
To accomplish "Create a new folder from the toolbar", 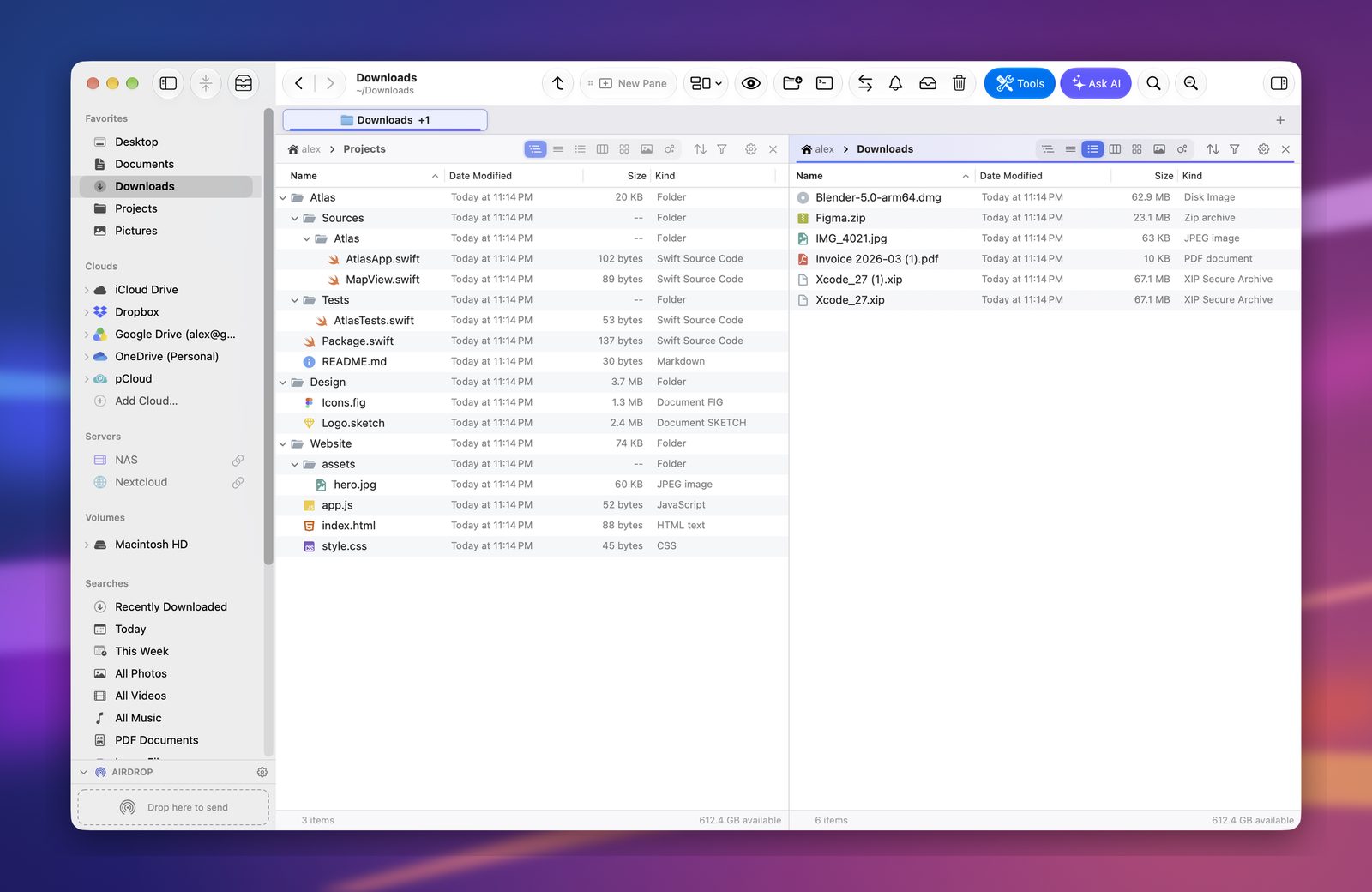I will click(x=792, y=83).
